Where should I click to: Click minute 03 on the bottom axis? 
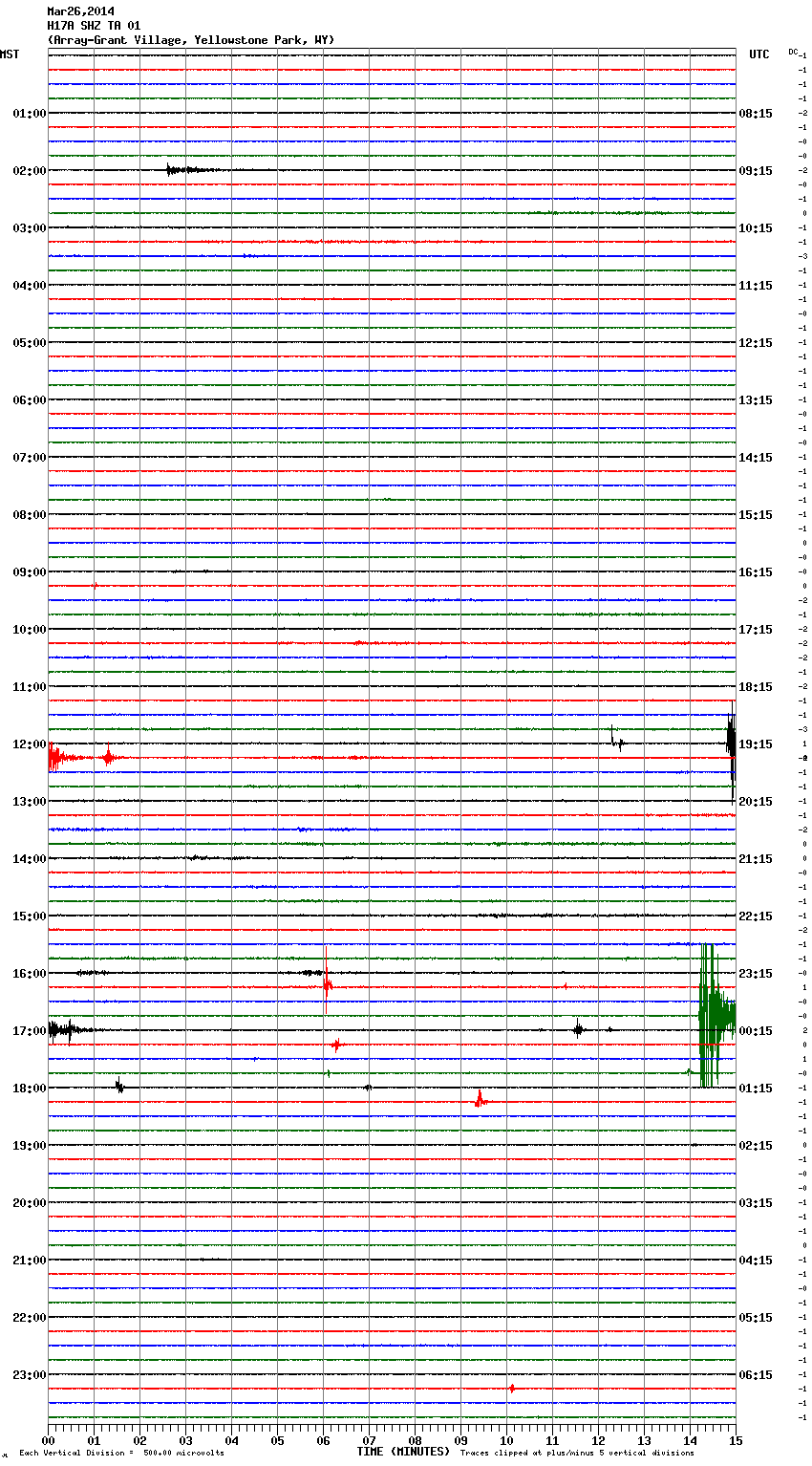(x=185, y=1440)
